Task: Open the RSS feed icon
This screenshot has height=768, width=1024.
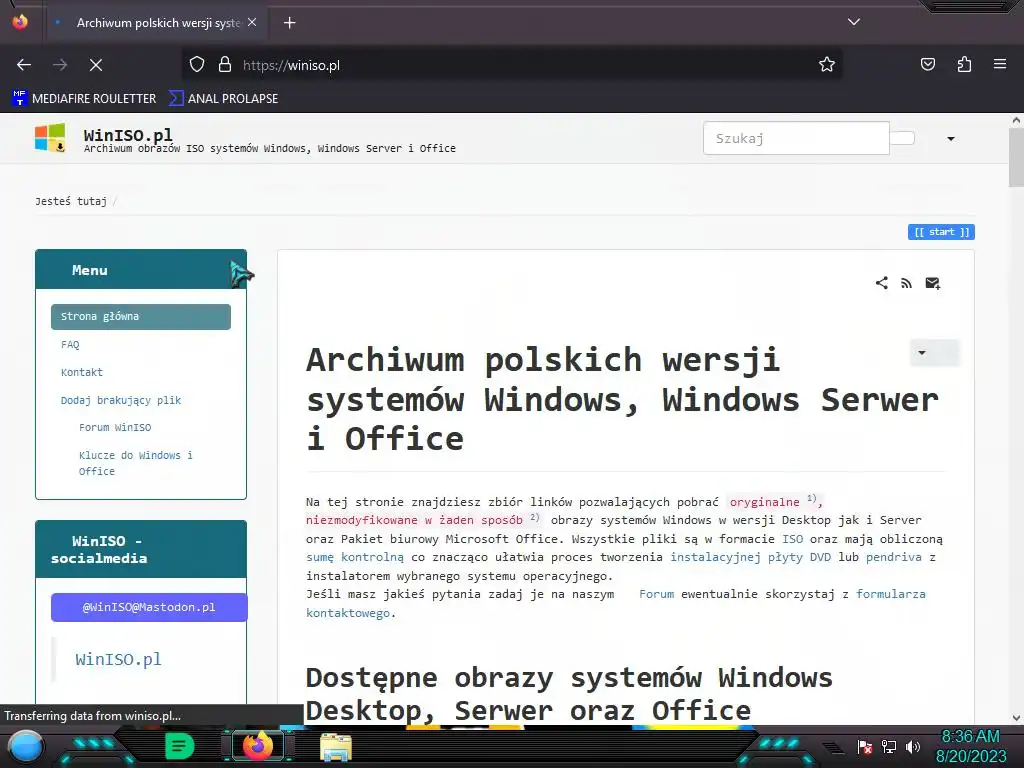Action: (906, 283)
